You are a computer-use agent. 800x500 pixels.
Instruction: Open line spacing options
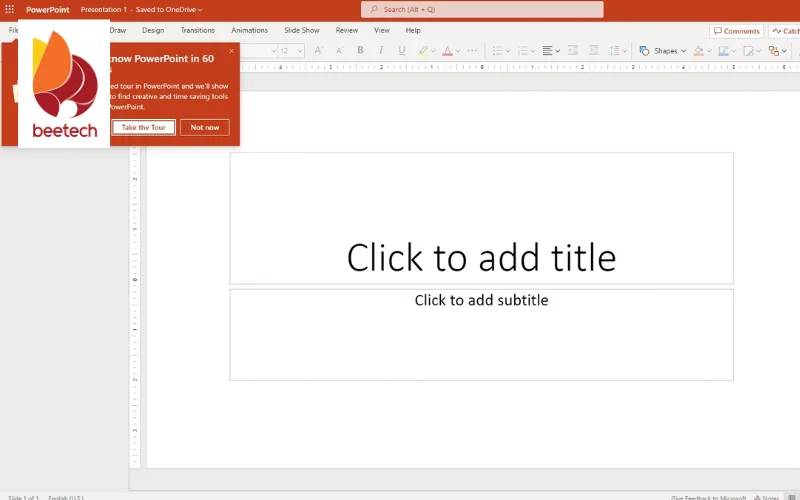click(617, 51)
